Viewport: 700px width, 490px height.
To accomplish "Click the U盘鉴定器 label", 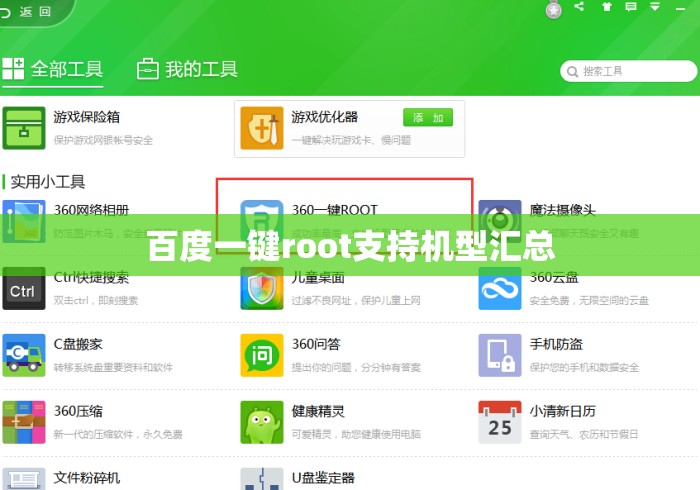I will point(323,478).
